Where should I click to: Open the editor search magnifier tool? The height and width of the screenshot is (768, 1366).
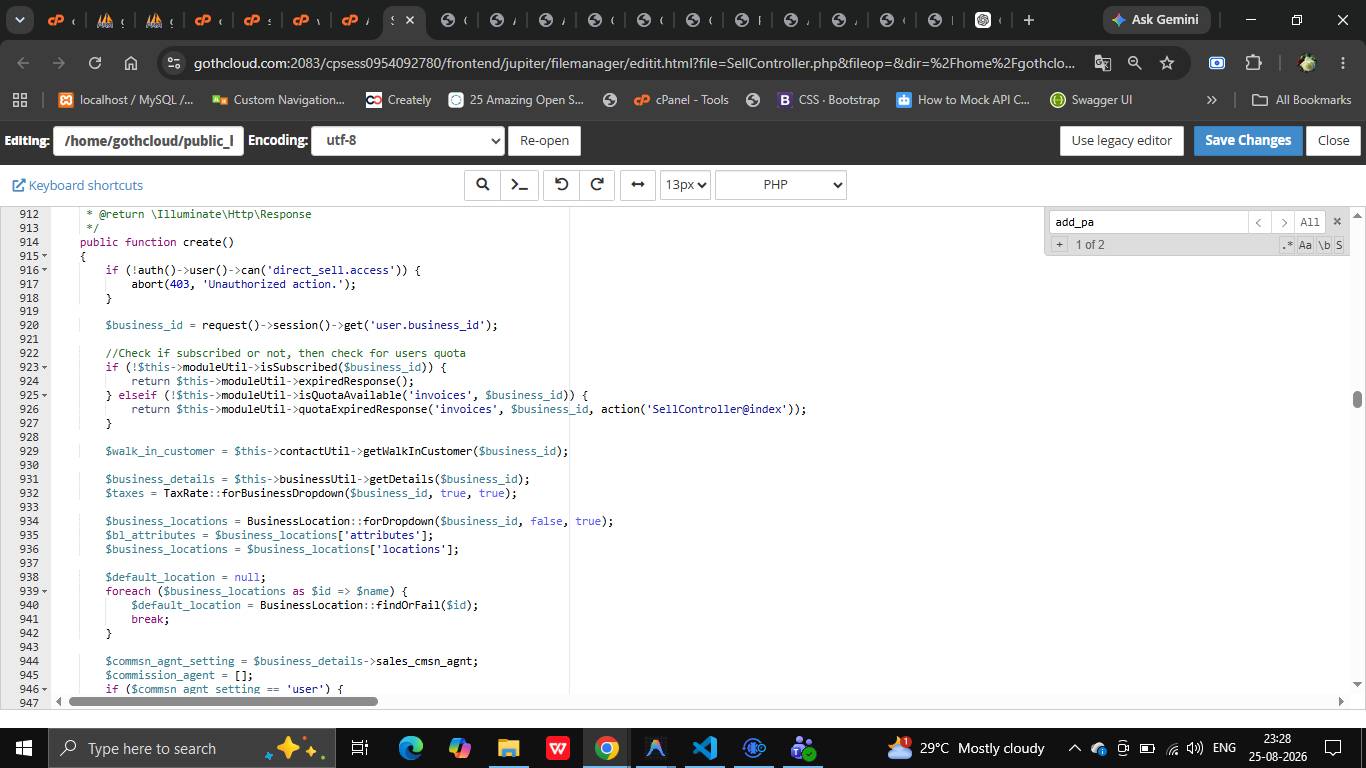482,185
